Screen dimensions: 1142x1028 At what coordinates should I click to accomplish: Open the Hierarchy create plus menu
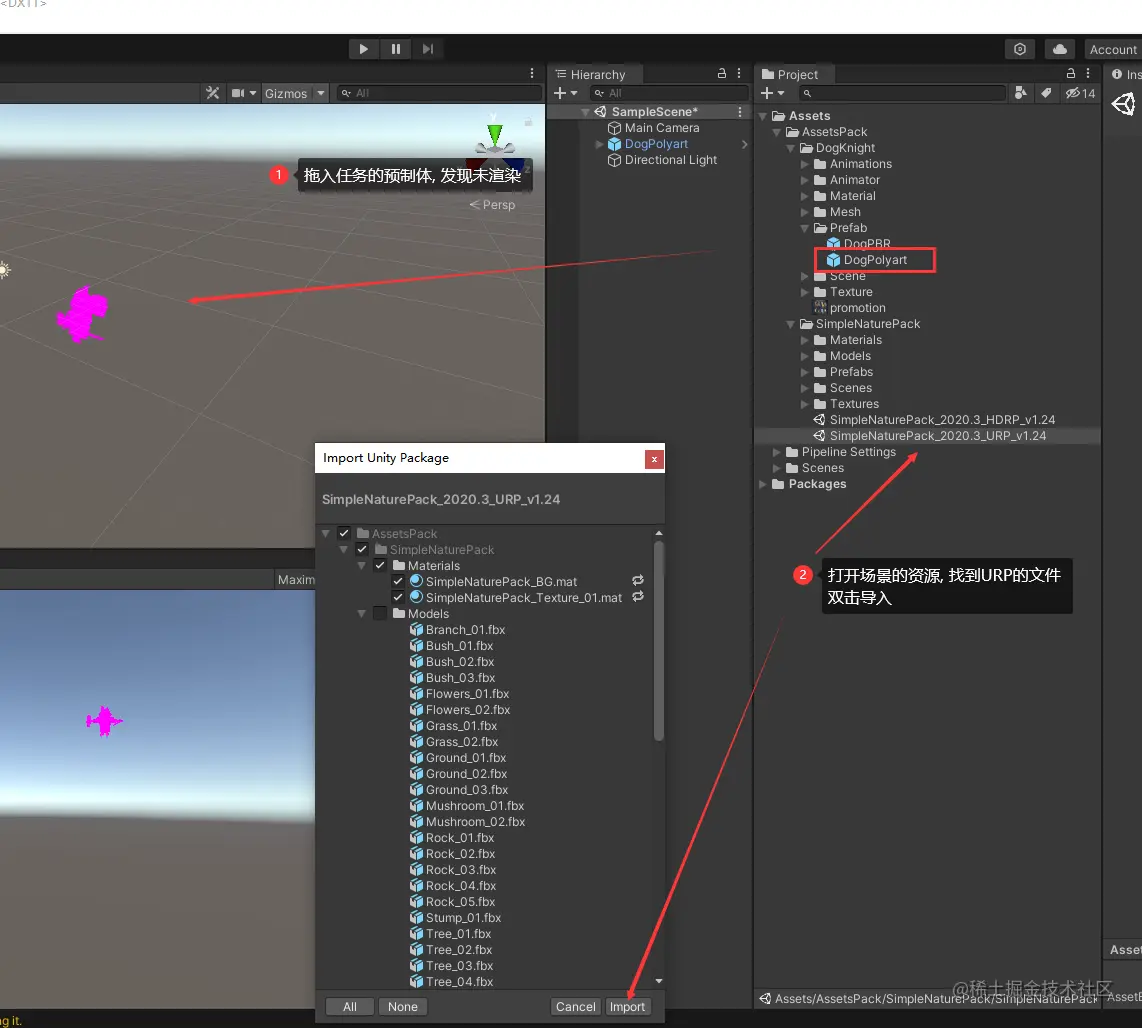point(565,93)
